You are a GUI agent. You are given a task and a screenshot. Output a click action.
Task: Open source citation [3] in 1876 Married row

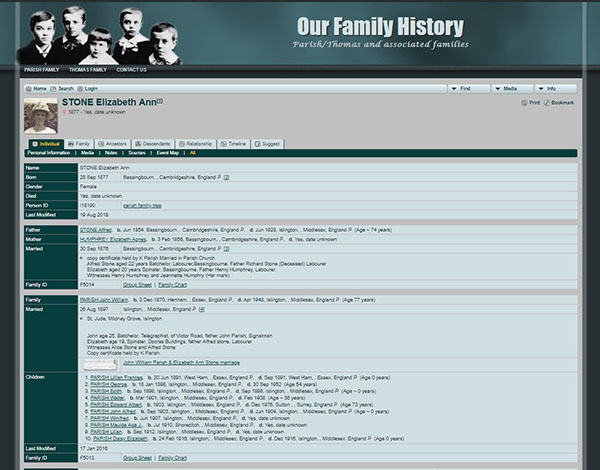click(227, 249)
